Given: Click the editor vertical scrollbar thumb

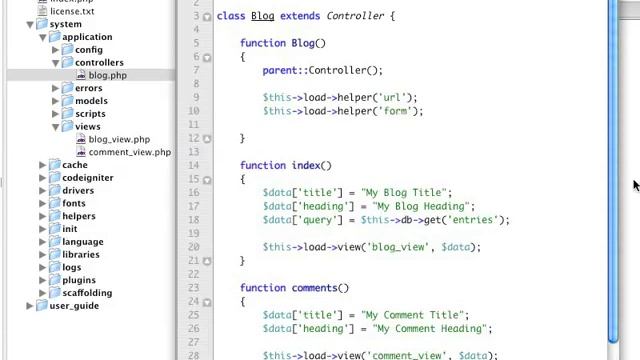Looking at the screenshot, I should [613, 171].
